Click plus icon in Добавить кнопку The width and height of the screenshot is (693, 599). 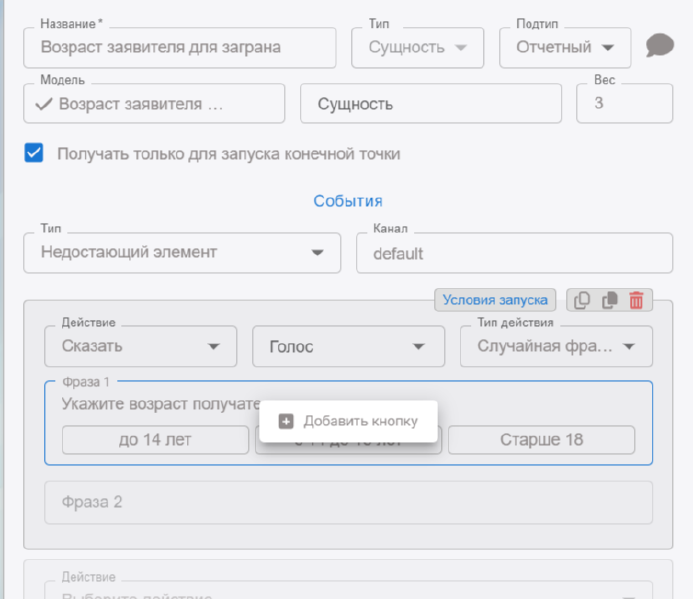(x=286, y=421)
